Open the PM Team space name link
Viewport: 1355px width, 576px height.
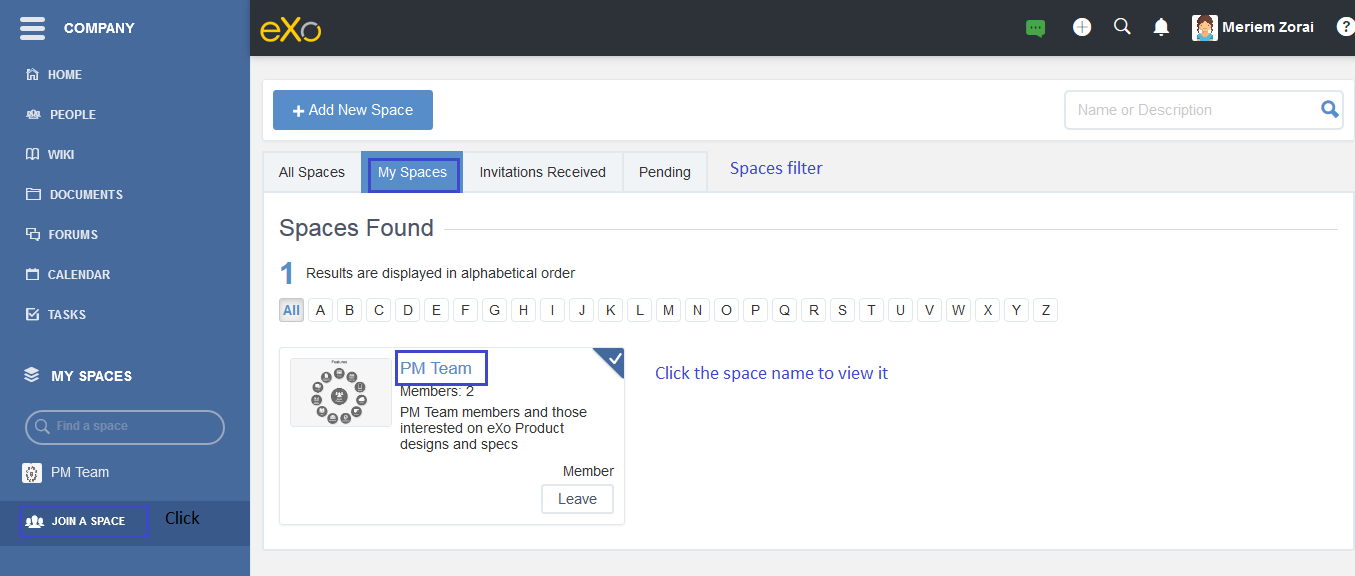point(436,368)
